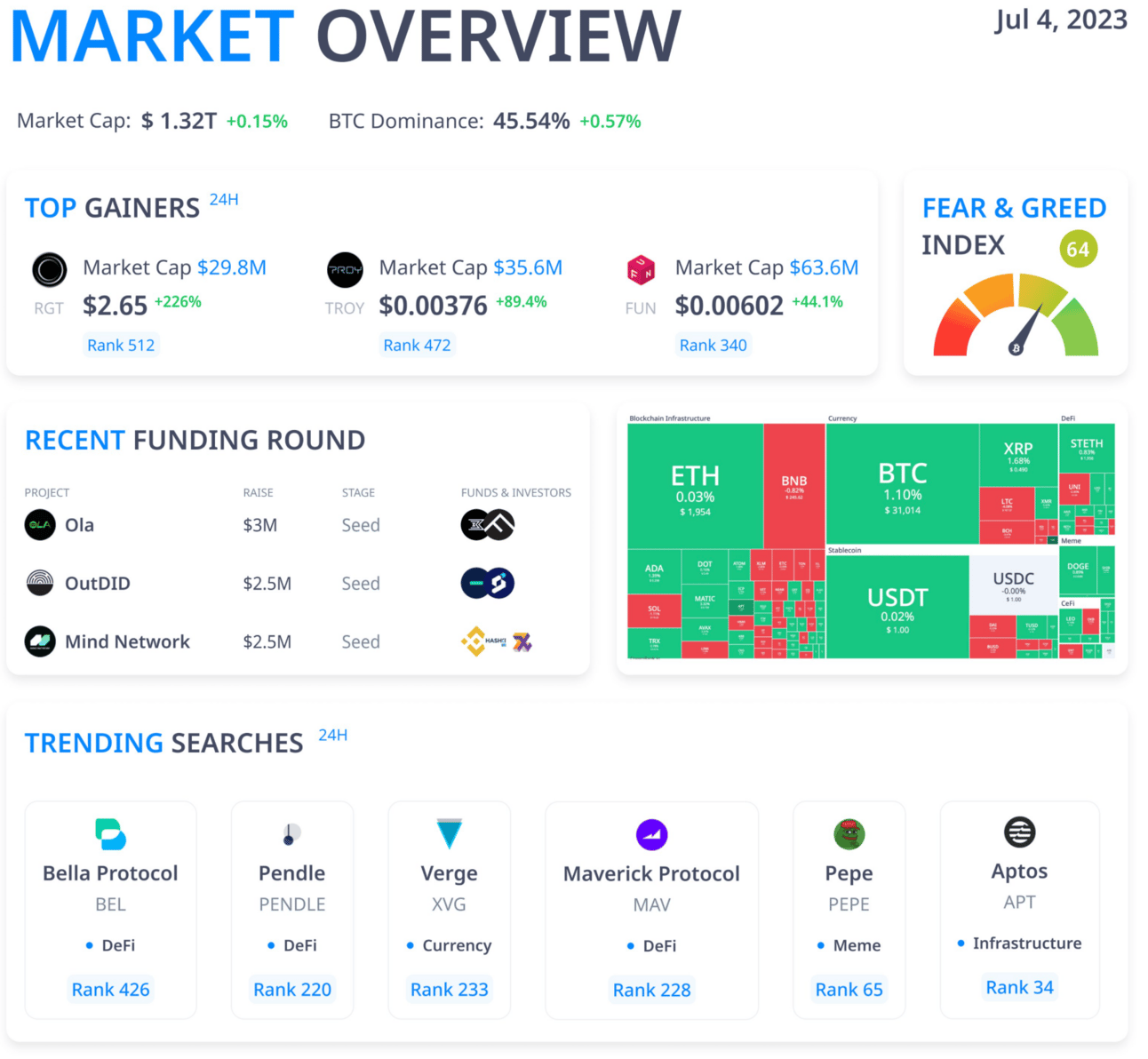Click the Aptos logo
This screenshot has height=1059, width=1148.
click(x=1020, y=832)
